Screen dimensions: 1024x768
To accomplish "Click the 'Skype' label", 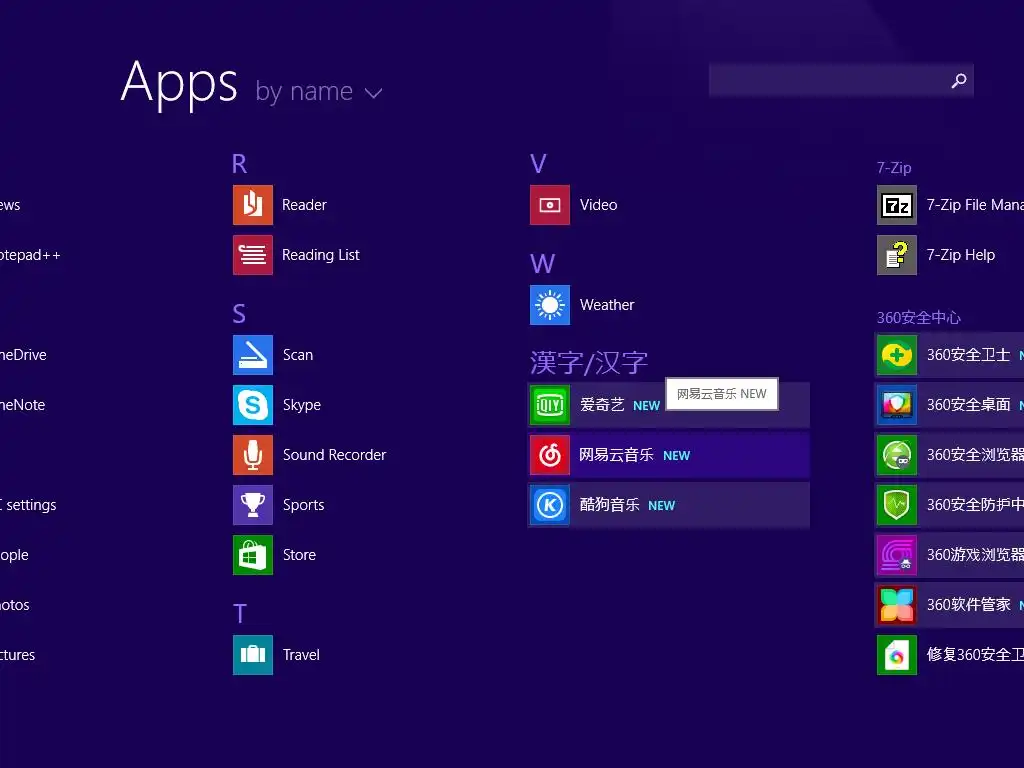I will pos(302,405).
